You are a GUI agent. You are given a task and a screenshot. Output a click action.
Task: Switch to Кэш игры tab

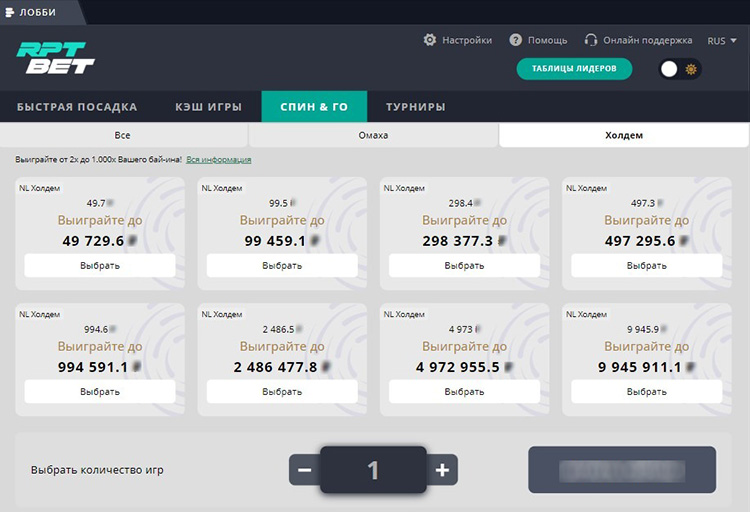click(209, 107)
